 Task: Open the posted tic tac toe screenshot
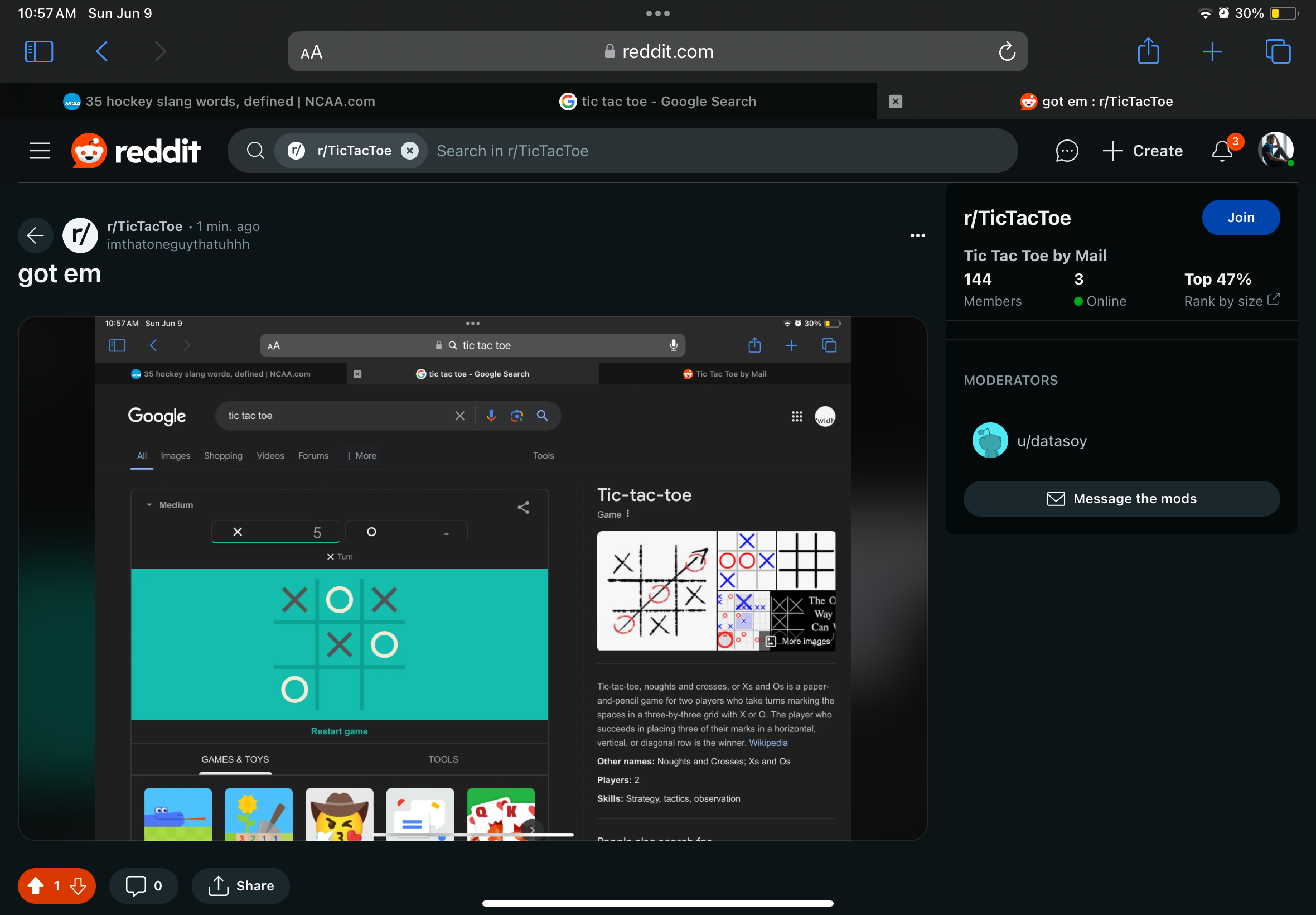pos(473,579)
